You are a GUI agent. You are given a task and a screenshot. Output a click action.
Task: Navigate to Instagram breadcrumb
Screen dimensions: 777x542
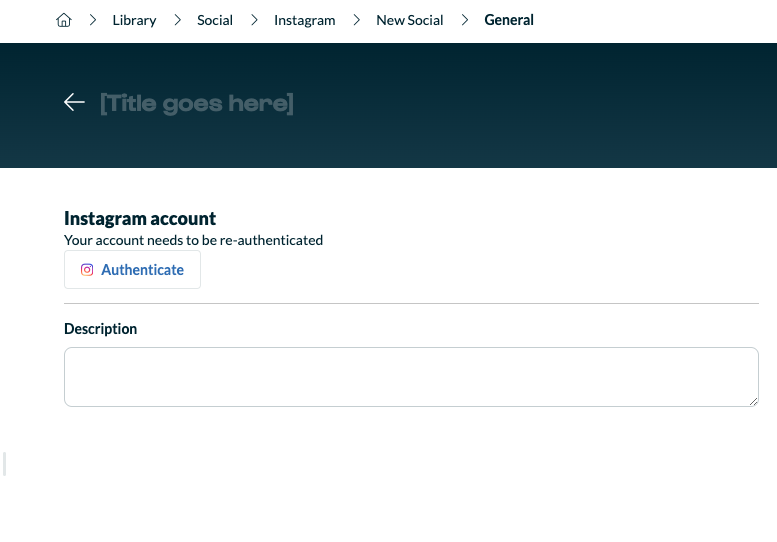(x=304, y=20)
